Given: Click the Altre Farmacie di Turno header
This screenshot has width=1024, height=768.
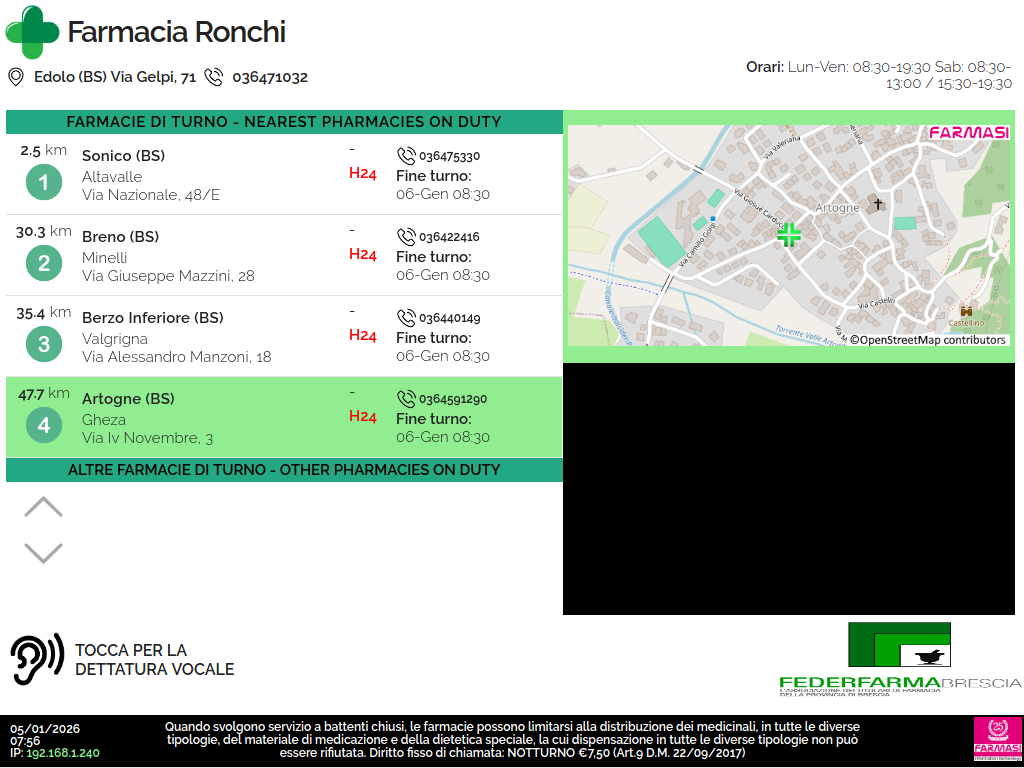Looking at the screenshot, I should click(x=284, y=470).
